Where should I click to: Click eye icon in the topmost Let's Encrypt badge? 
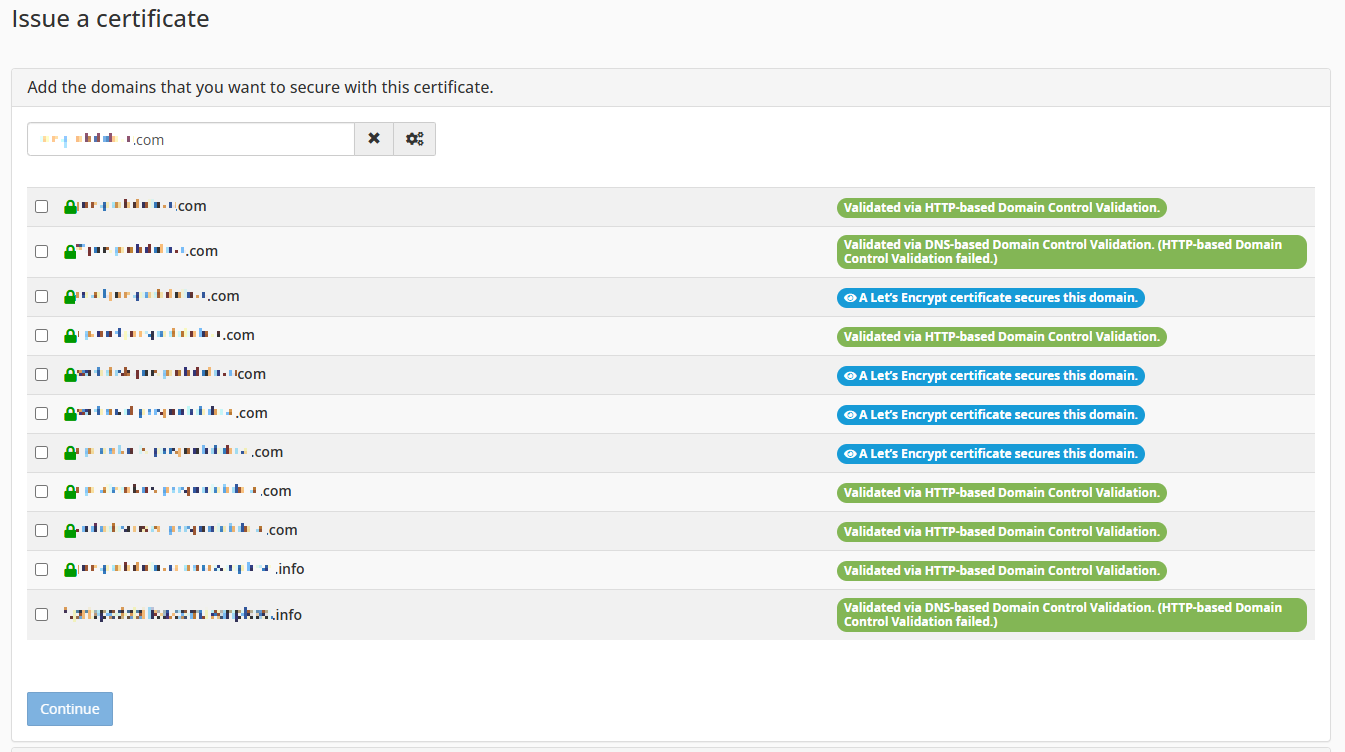[x=850, y=298]
